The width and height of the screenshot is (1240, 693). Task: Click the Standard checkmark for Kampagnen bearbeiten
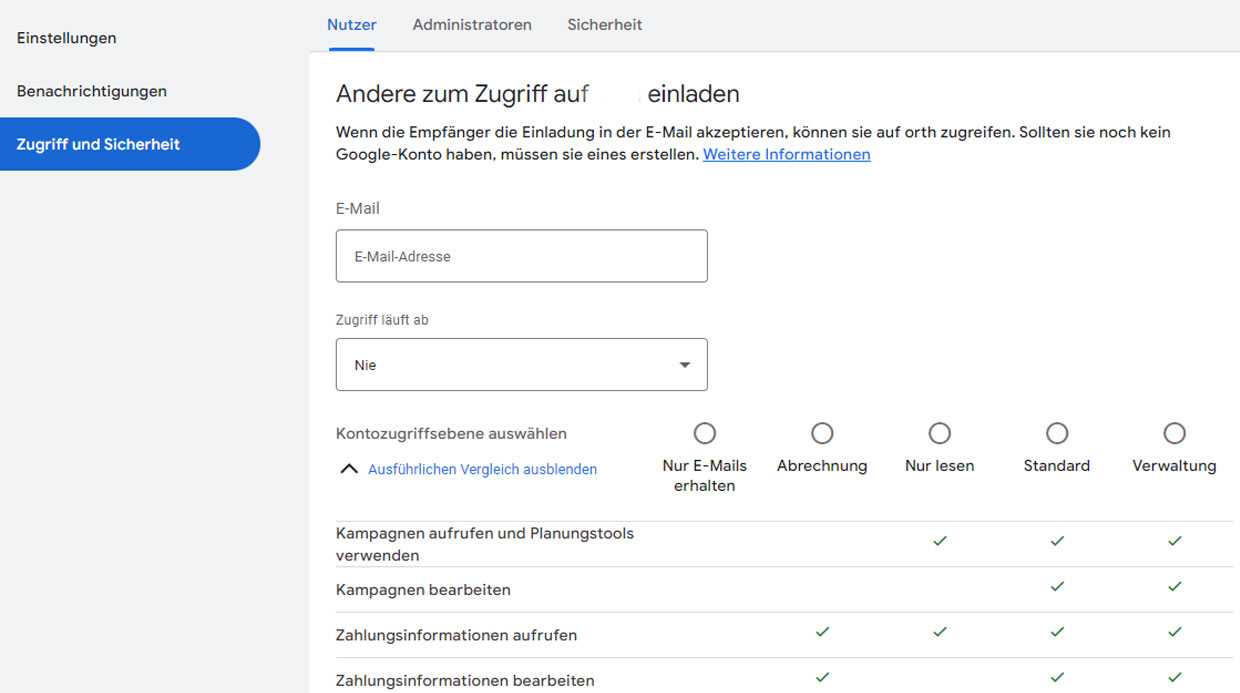1057,587
